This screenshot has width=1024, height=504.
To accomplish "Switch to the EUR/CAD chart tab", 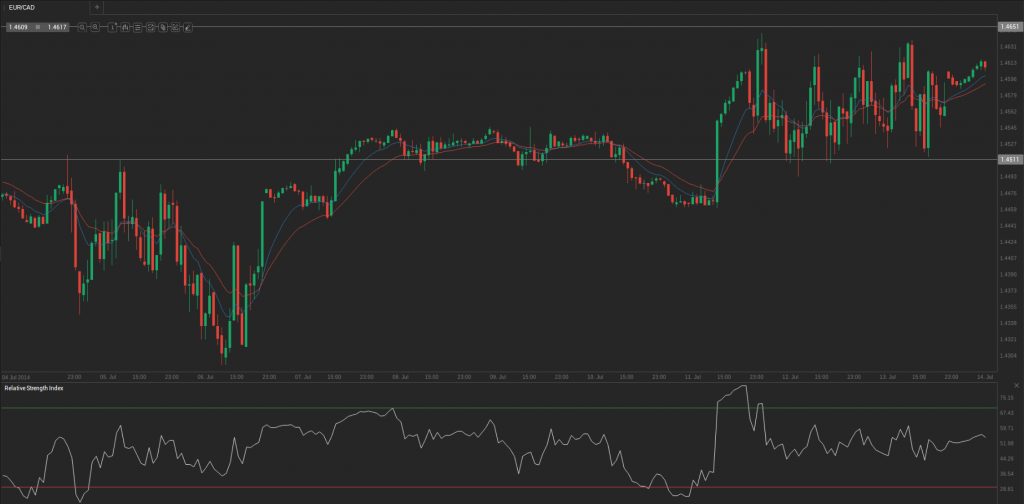I will point(22,7).
